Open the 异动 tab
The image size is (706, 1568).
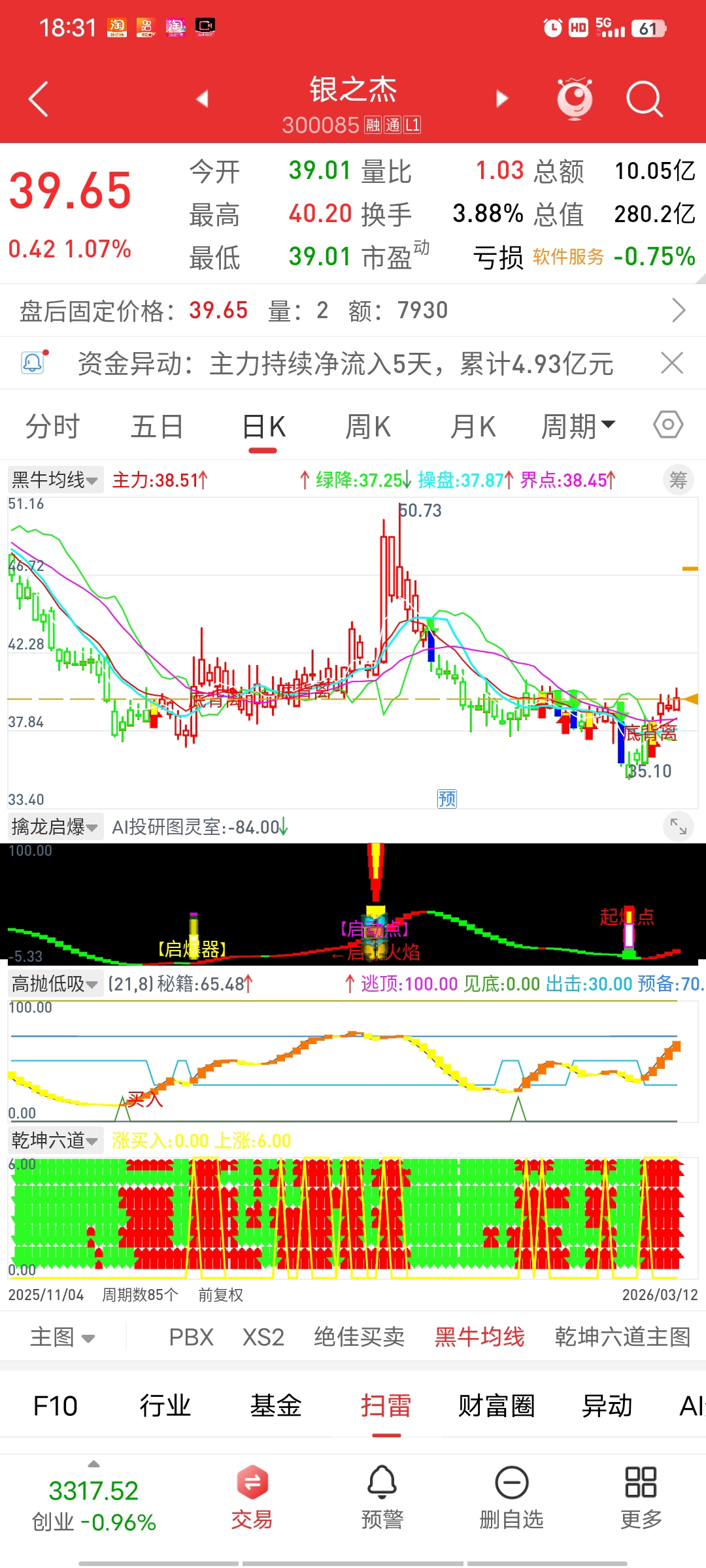point(607,1405)
